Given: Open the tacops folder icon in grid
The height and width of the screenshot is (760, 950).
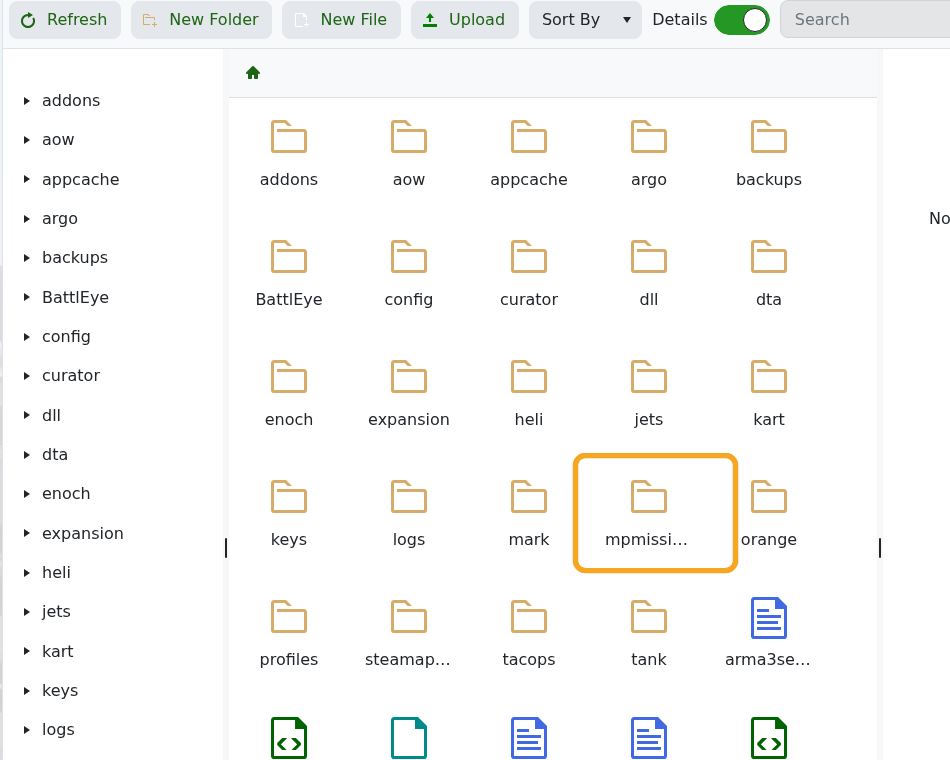Looking at the screenshot, I should tap(529, 616).
